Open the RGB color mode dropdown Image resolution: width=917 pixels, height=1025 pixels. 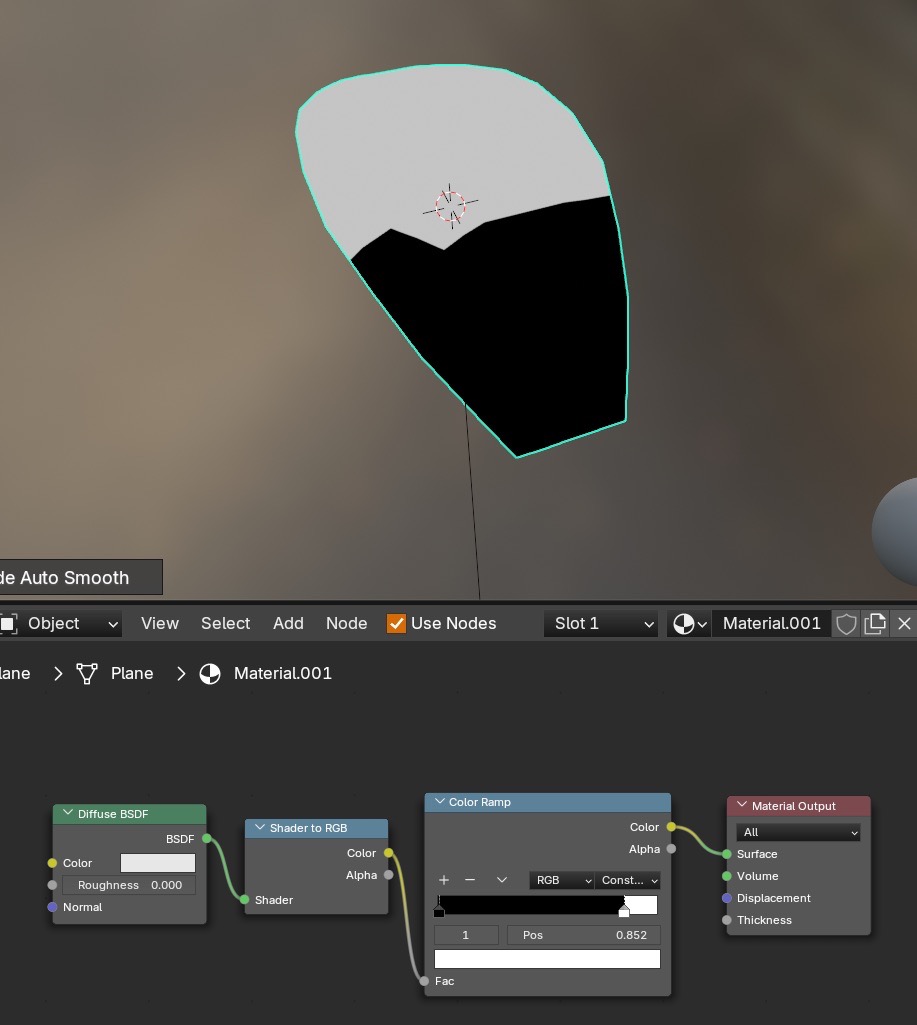pyautogui.click(x=561, y=880)
